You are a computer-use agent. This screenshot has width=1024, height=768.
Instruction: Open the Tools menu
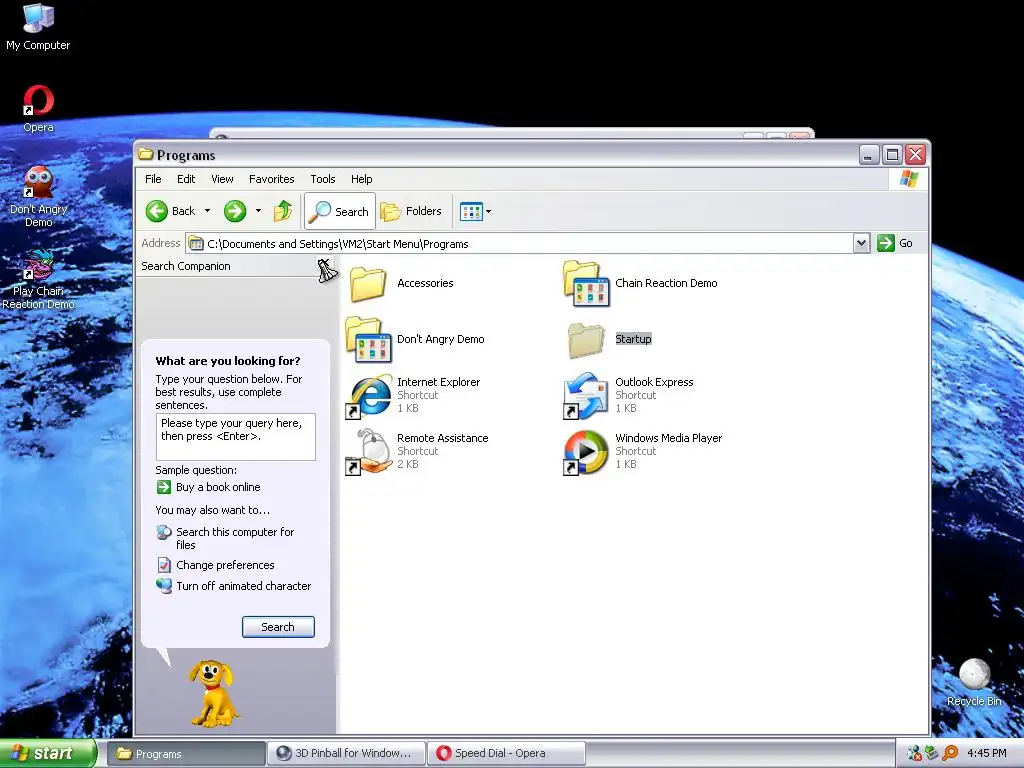(x=323, y=179)
